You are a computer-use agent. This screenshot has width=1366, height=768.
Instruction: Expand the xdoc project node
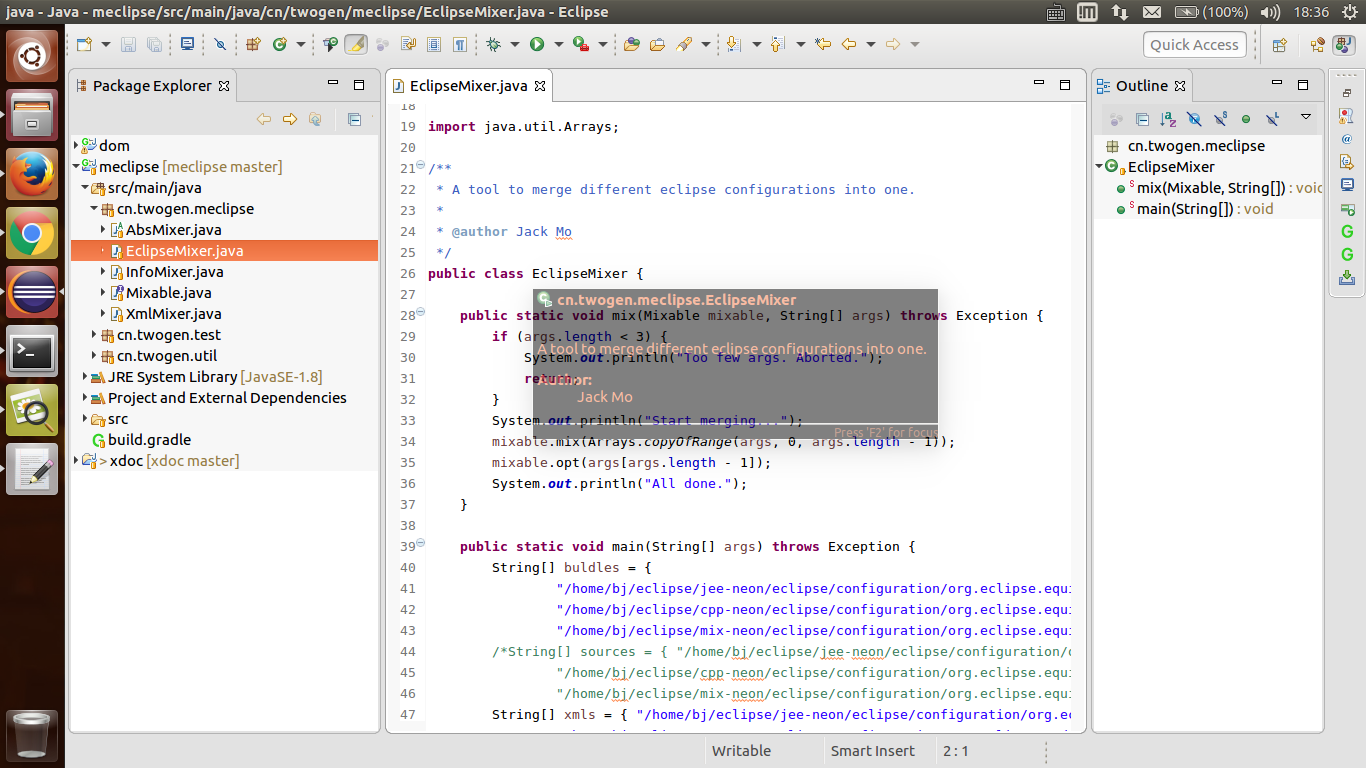(77, 461)
